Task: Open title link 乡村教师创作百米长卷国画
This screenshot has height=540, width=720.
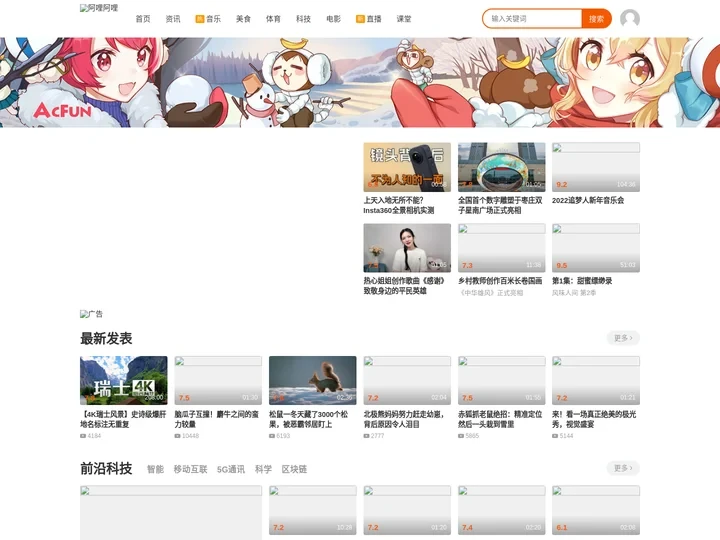Action: tap(500, 281)
